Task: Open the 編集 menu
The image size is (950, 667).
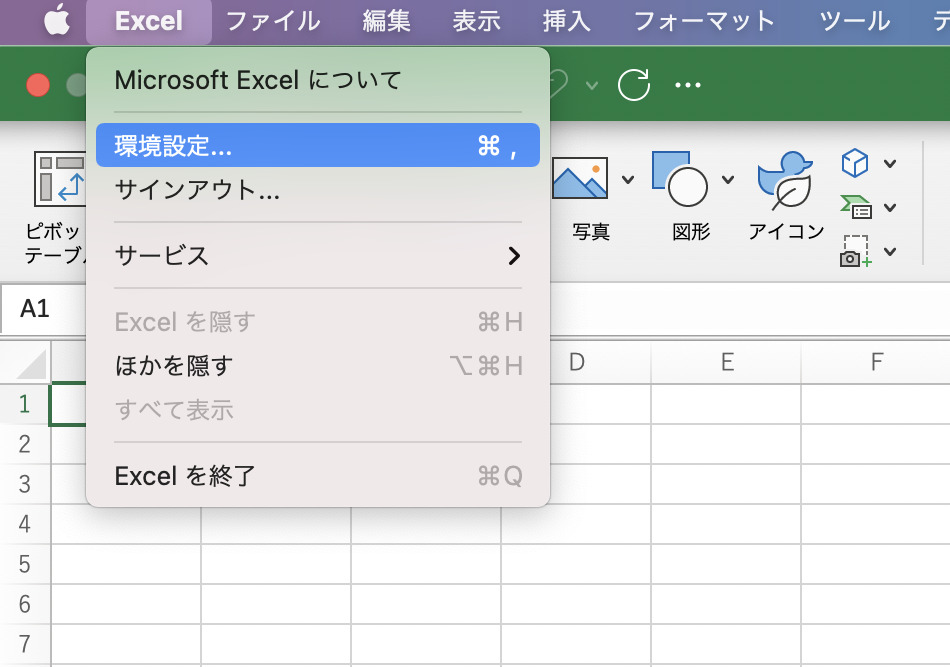Action: 387,22
